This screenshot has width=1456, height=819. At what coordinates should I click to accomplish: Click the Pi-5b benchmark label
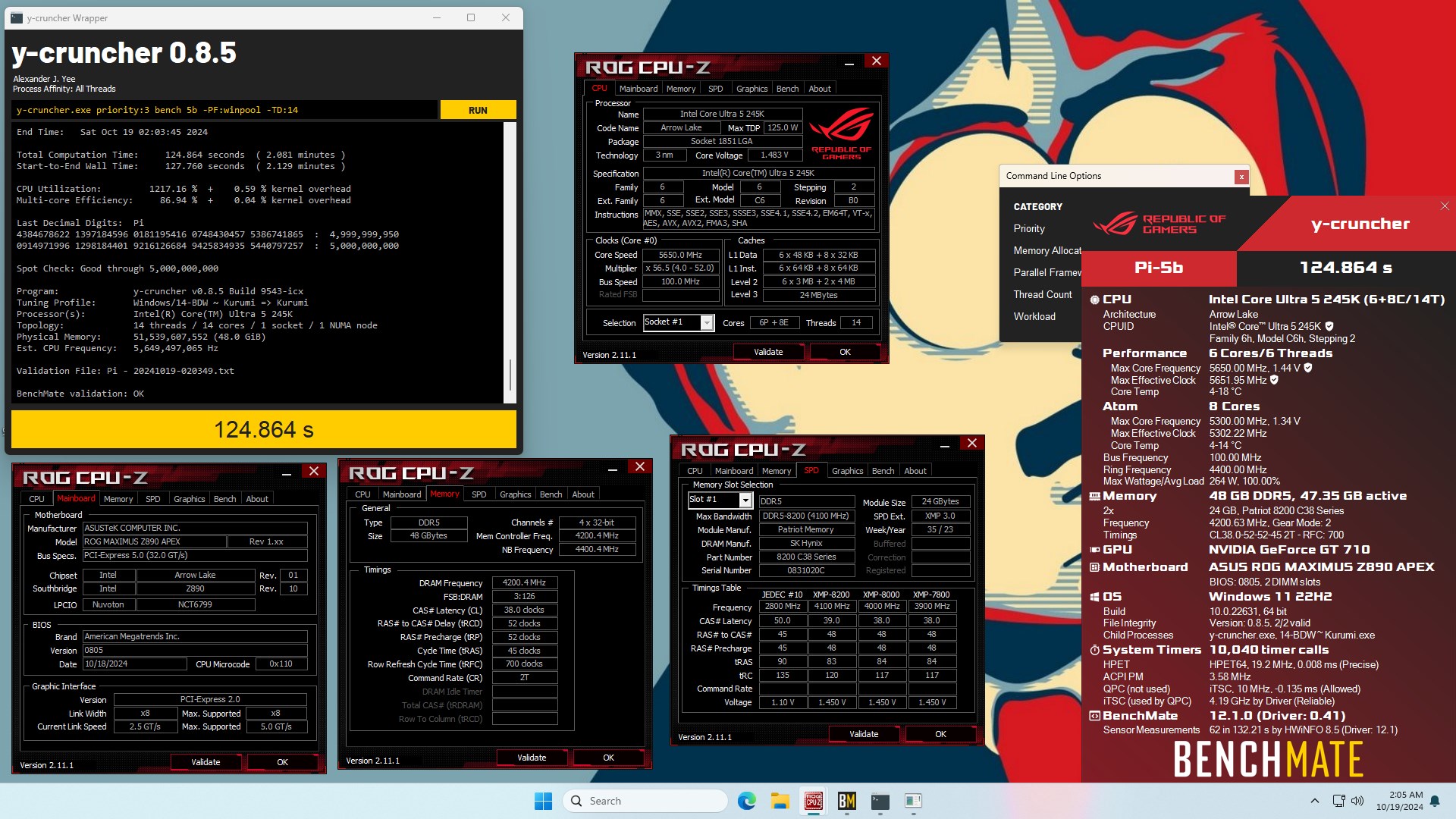1159,268
